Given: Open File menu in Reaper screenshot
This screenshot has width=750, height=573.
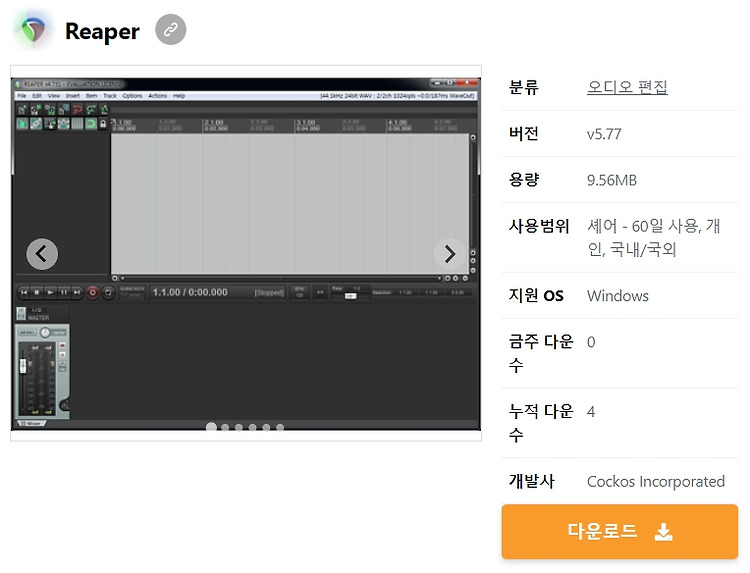Looking at the screenshot, I should point(22,96).
